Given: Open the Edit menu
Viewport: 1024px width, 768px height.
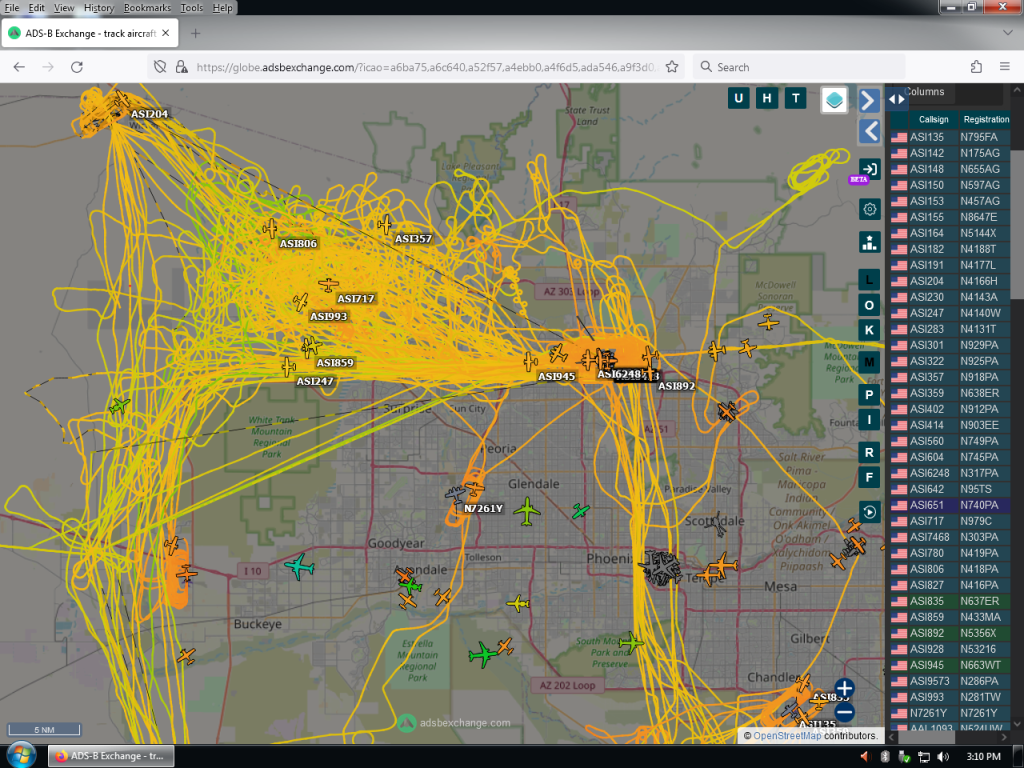Looking at the screenshot, I should [37, 8].
